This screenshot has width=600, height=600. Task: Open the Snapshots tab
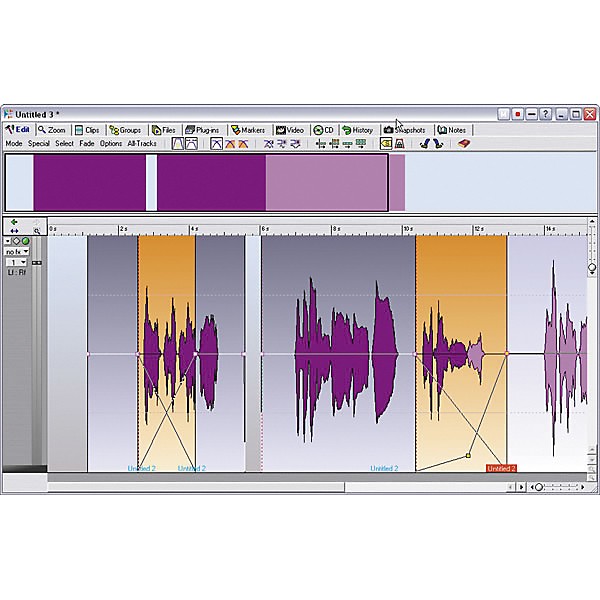tap(405, 130)
